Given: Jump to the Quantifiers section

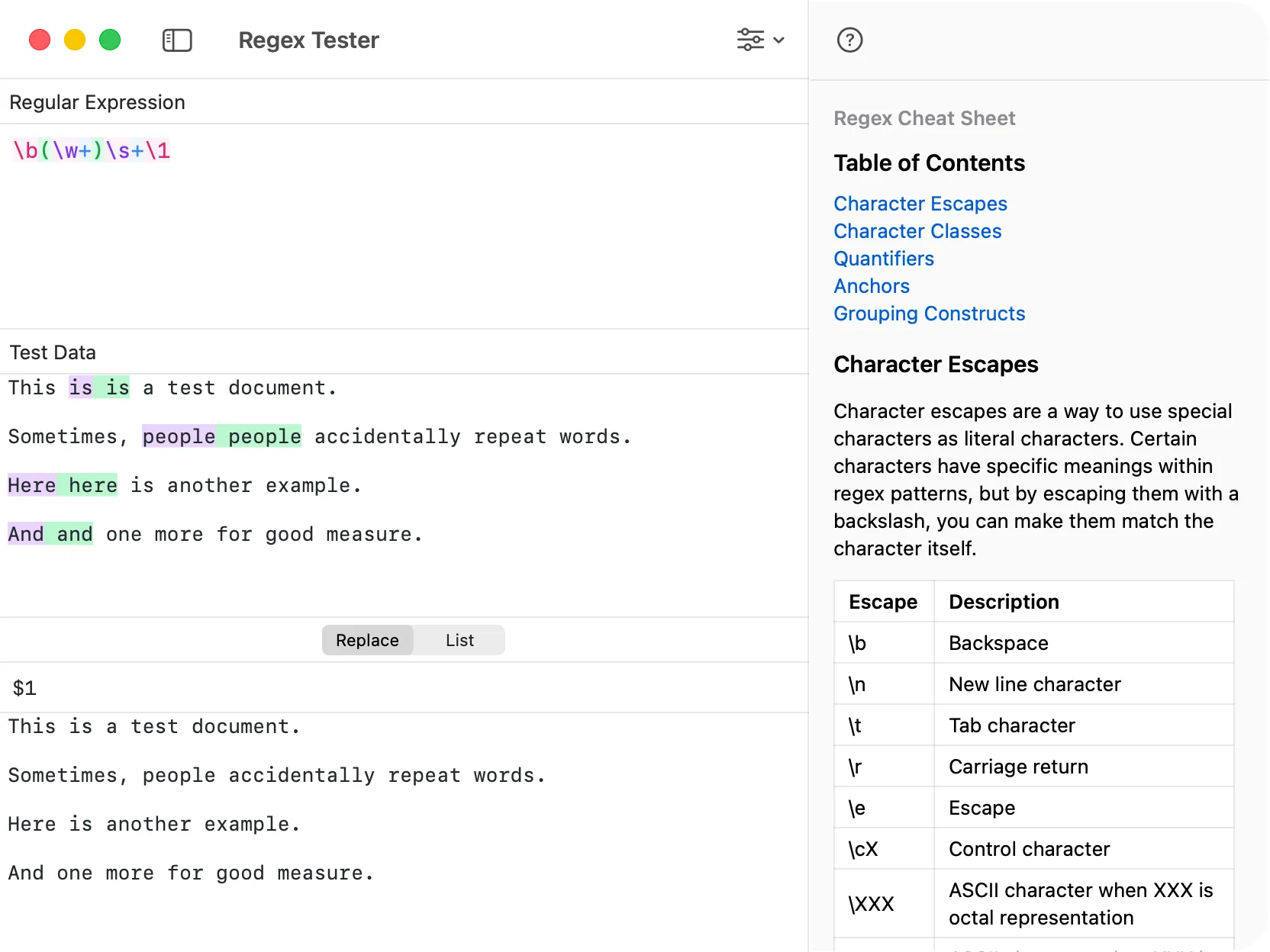Looking at the screenshot, I should [x=884, y=259].
